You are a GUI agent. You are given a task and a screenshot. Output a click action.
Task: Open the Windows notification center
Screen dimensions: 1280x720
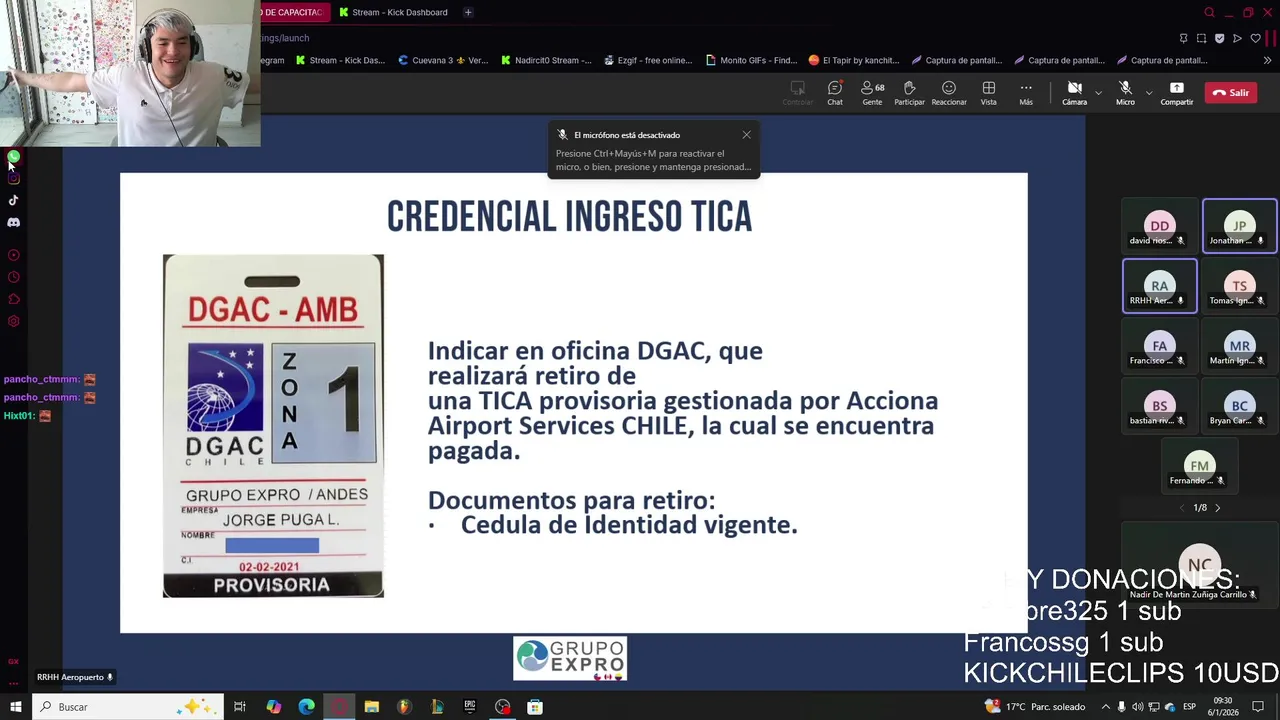(1259, 707)
